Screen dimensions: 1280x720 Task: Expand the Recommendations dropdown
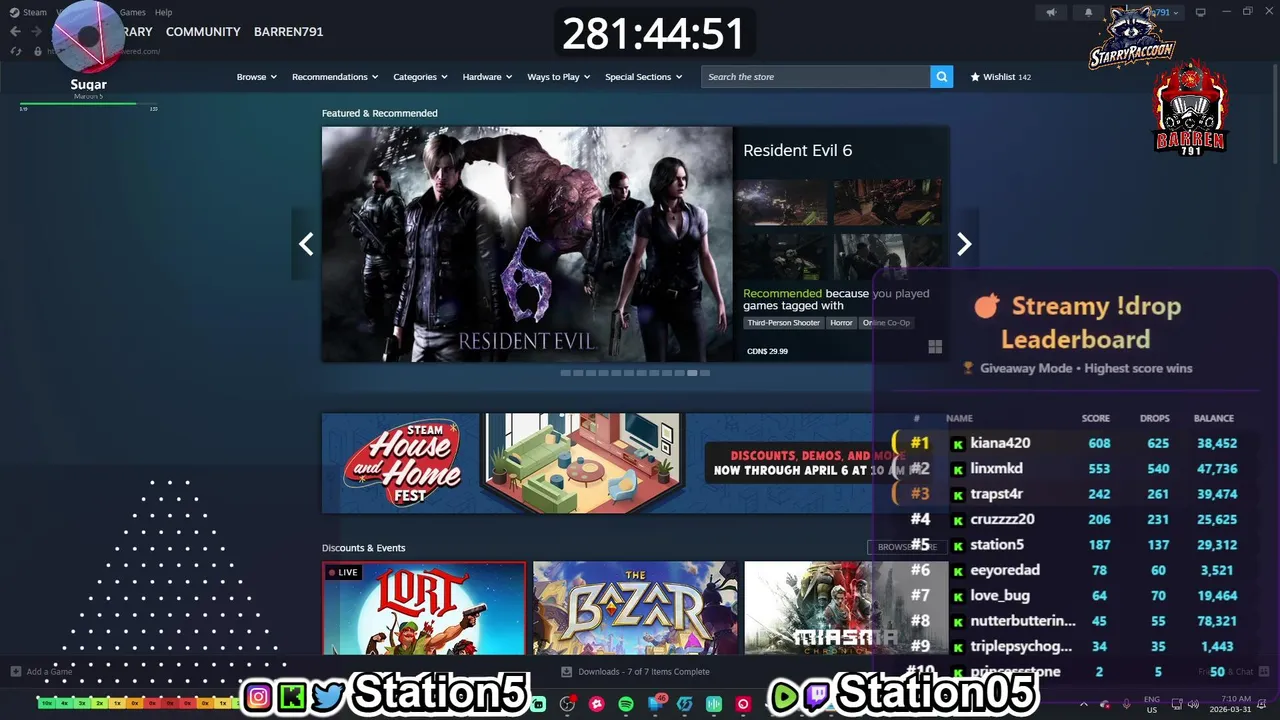click(x=335, y=77)
